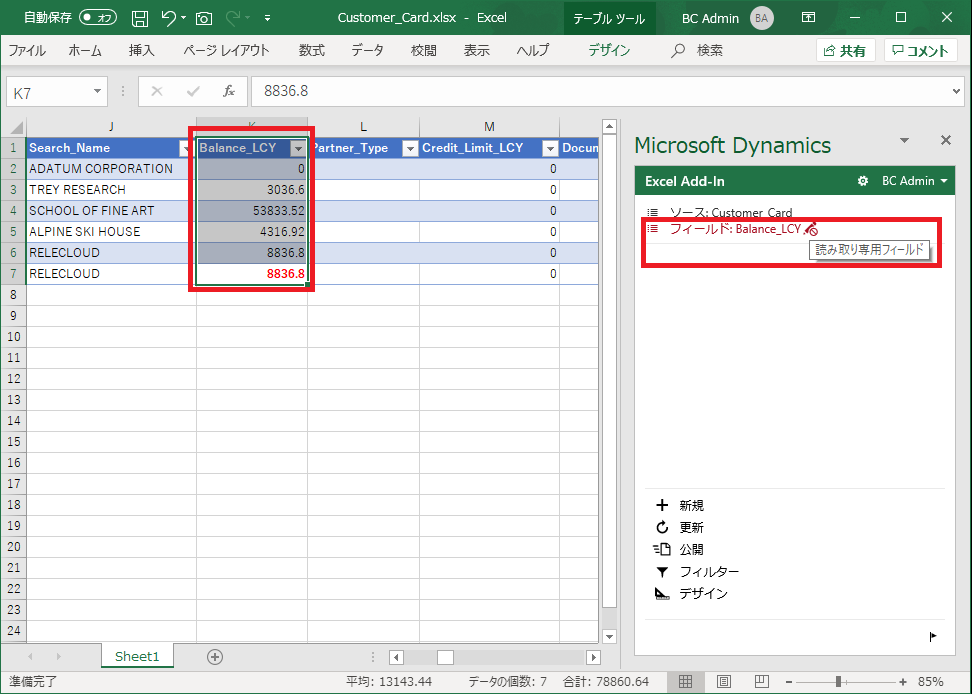The image size is (972, 694).
Task: Select the cell with value 53833.52
Action: tap(252, 211)
